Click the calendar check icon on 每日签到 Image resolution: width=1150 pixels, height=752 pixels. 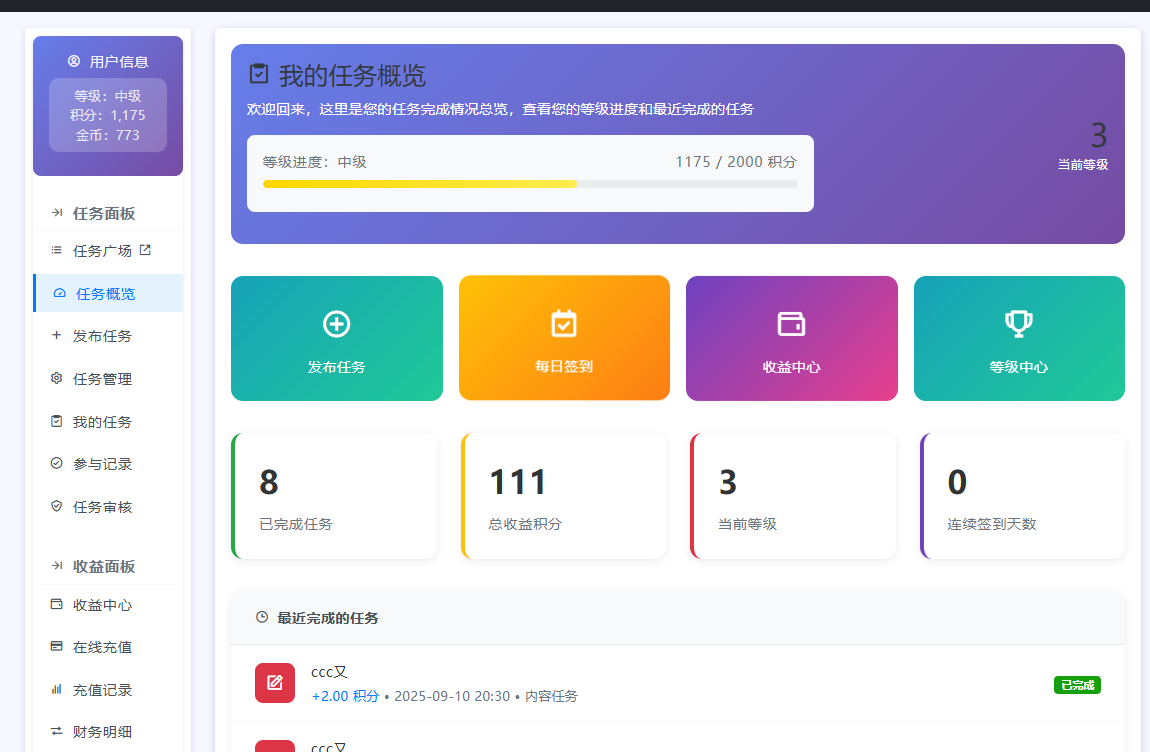(564, 324)
